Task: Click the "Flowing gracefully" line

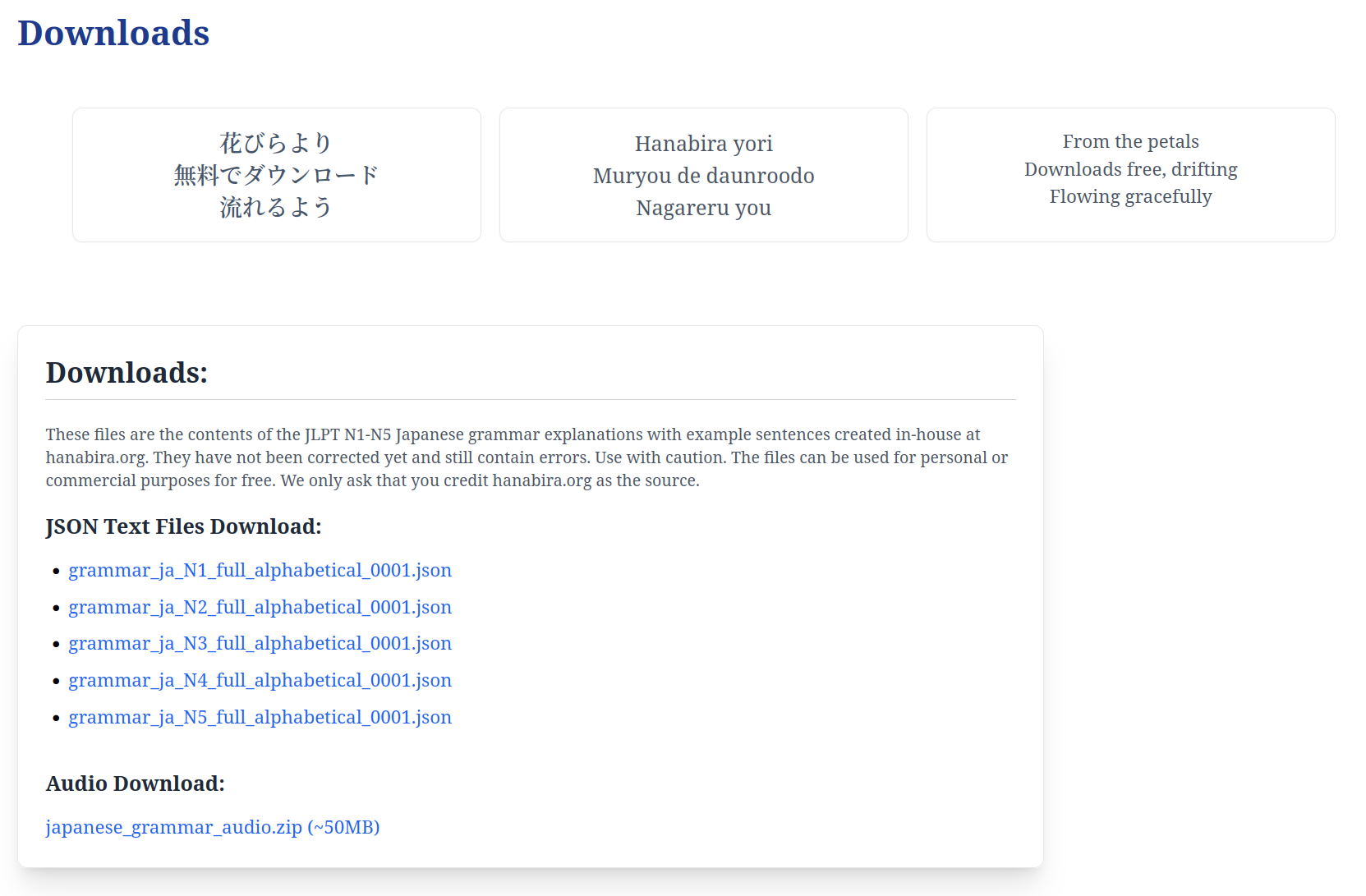Action: click(x=1130, y=196)
